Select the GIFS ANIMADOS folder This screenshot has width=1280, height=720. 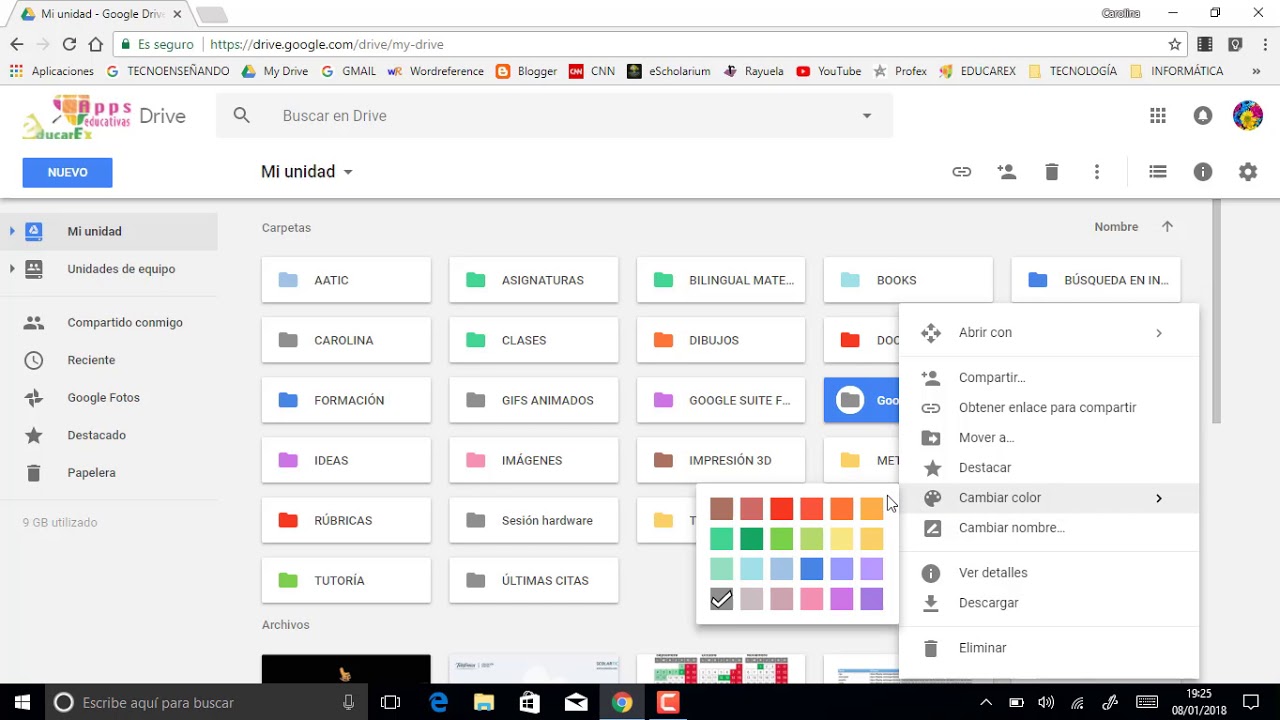[x=534, y=400]
